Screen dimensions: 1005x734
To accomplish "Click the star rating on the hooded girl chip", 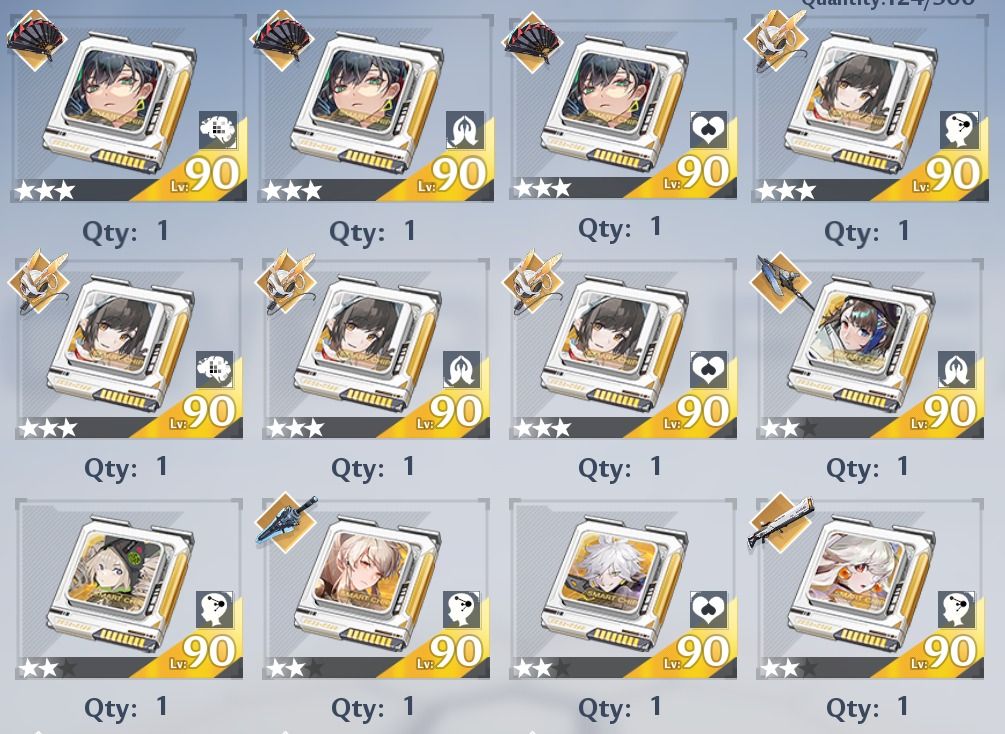I will (48, 668).
